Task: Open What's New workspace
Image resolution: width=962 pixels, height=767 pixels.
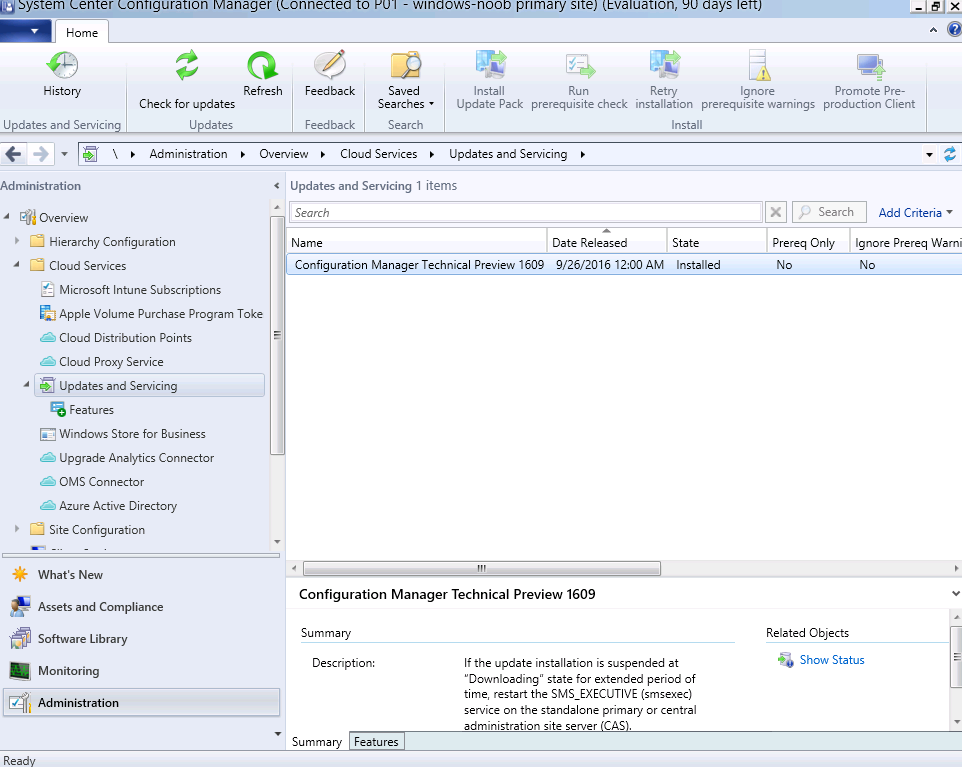Action: click(x=141, y=575)
